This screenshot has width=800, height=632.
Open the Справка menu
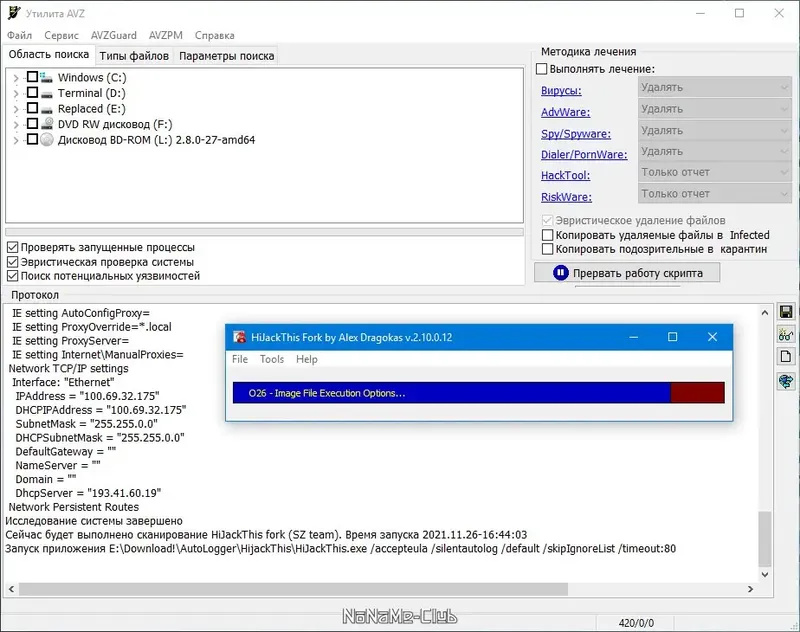click(214, 35)
